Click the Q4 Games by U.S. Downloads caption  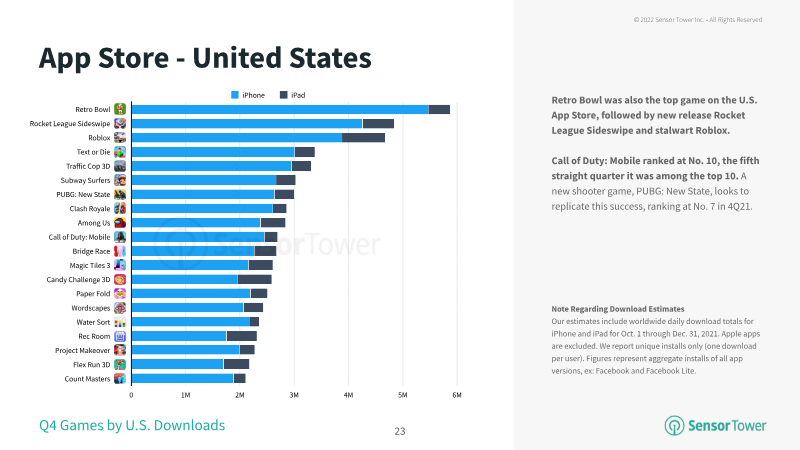coord(132,426)
